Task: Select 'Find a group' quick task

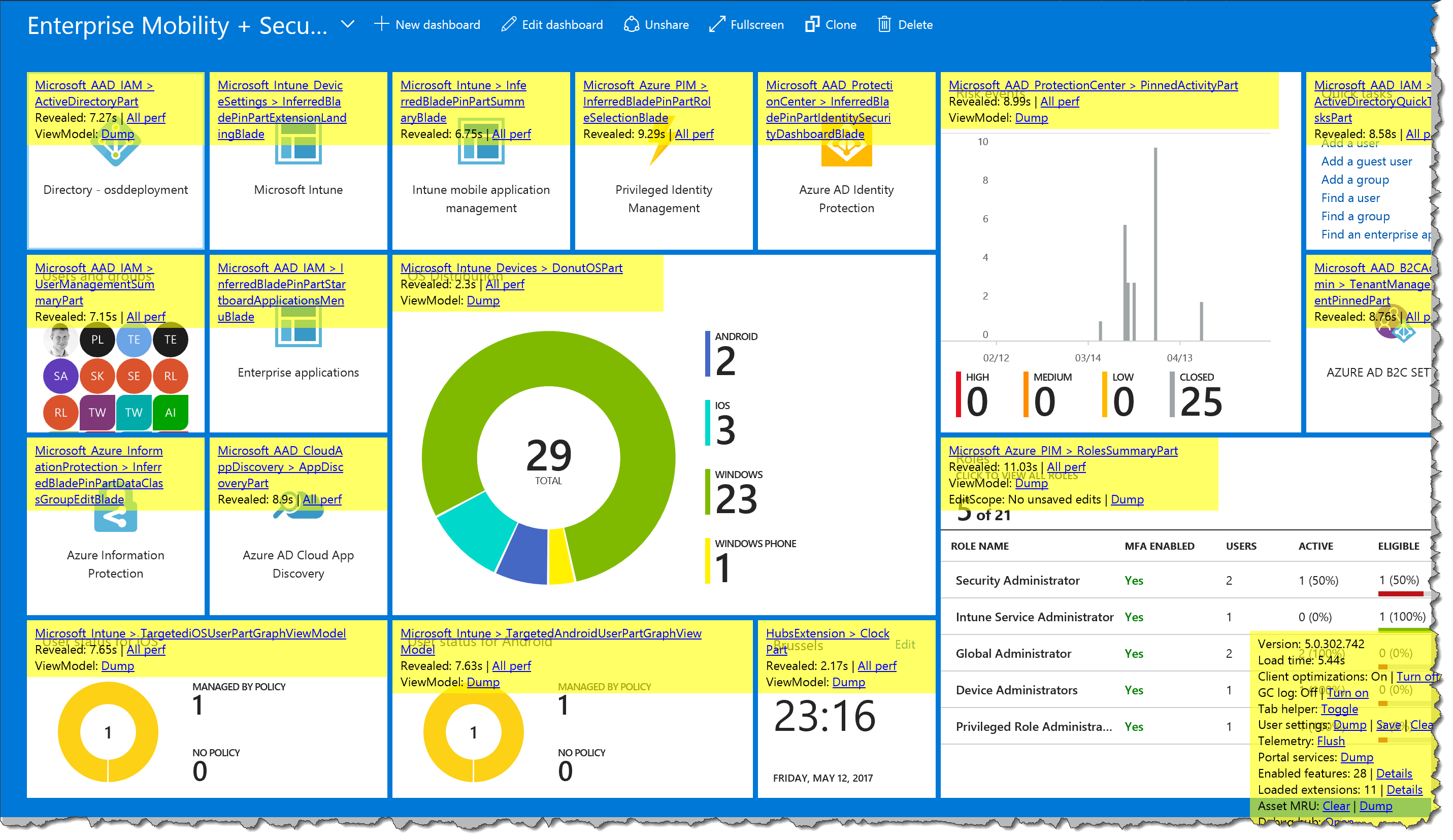Action: coord(1355,216)
